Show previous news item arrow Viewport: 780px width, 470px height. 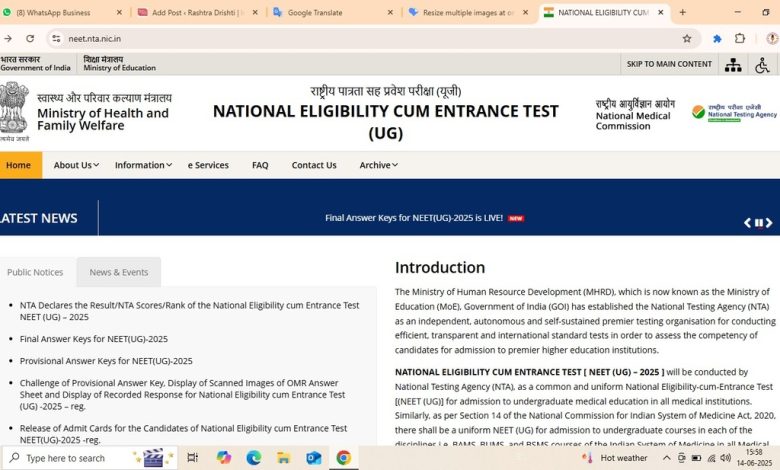(x=747, y=223)
